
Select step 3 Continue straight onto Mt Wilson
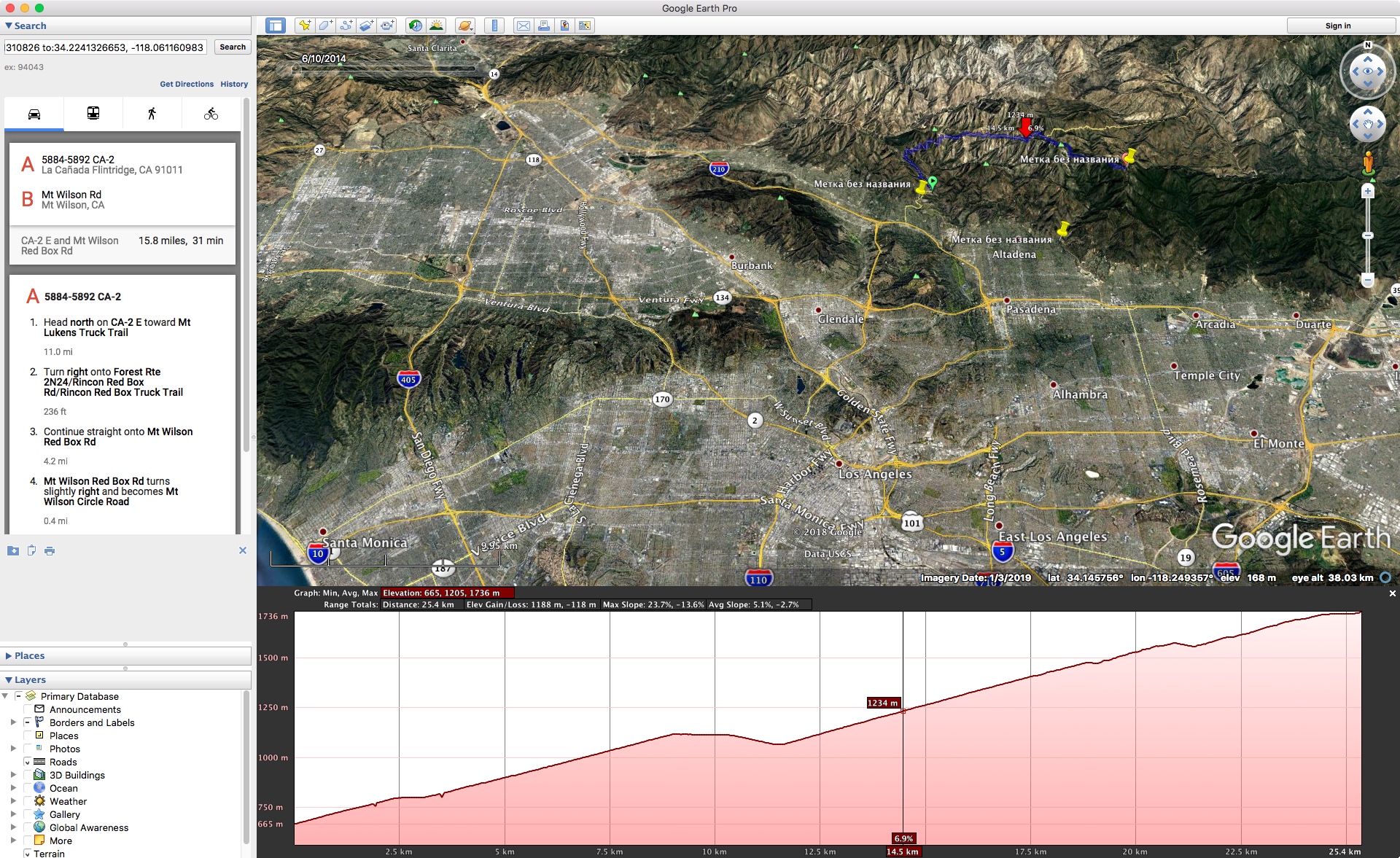click(x=118, y=437)
